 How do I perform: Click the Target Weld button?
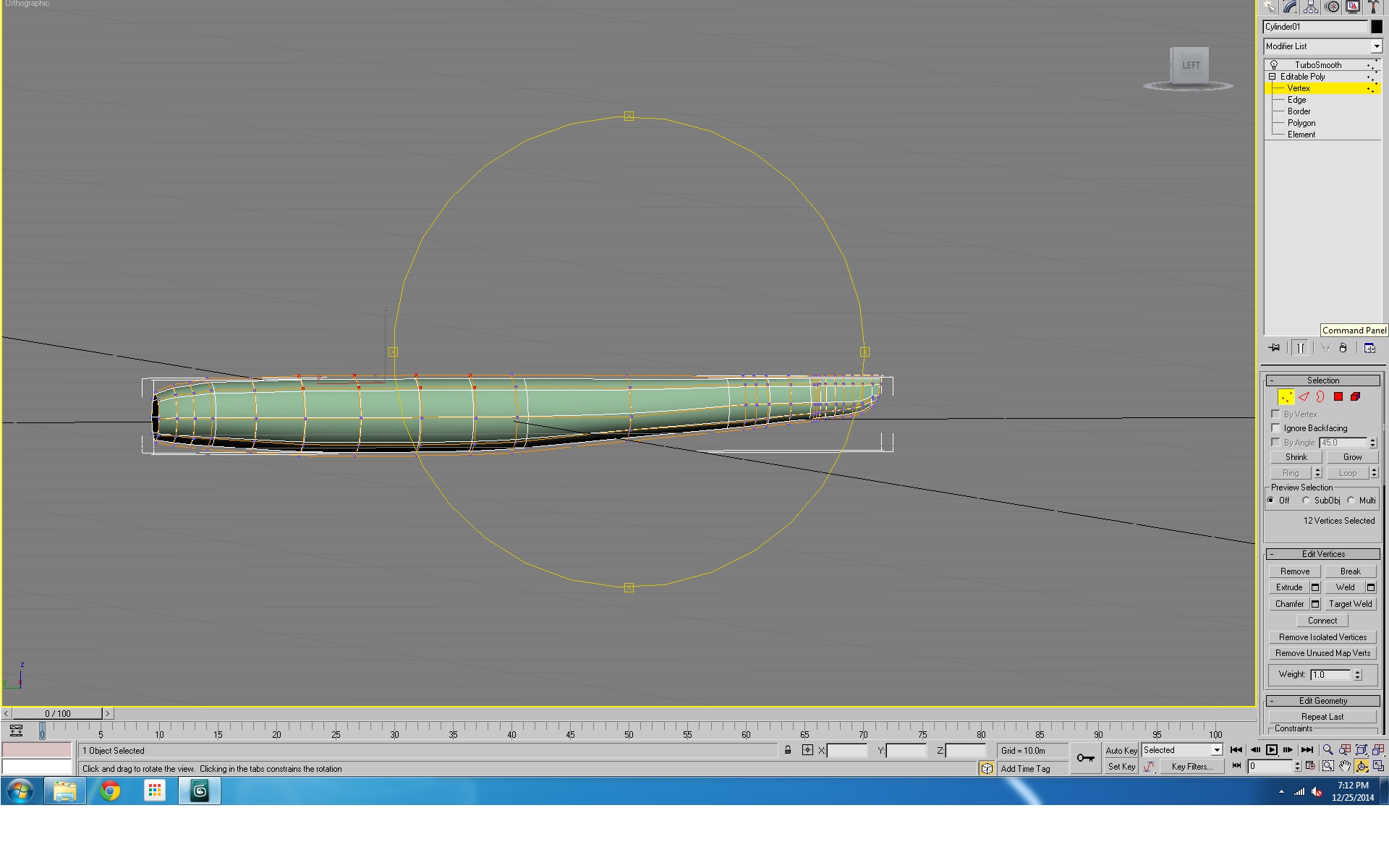pyautogui.click(x=1350, y=604)
